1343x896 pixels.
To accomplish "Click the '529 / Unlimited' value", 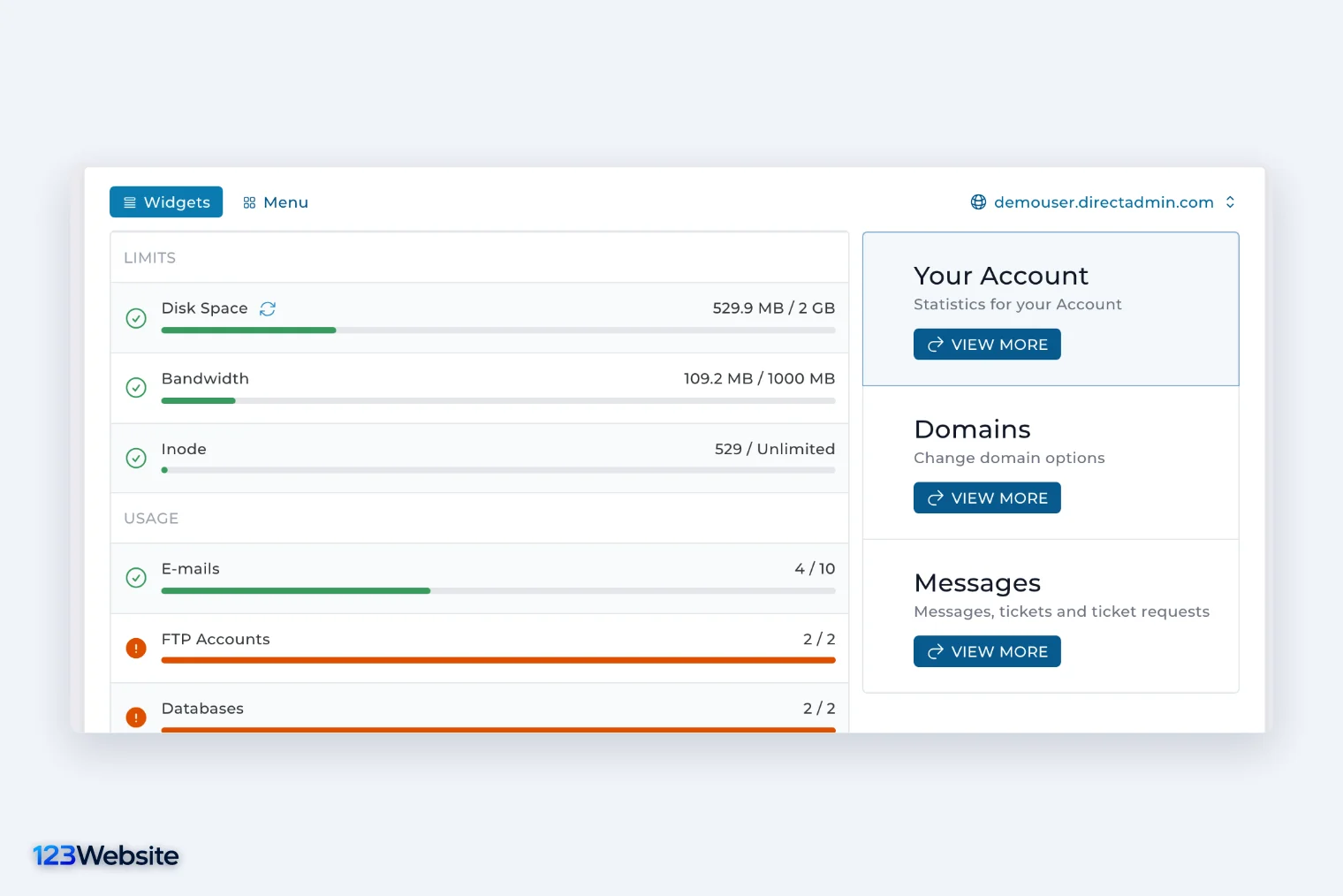I will (775, 449).
